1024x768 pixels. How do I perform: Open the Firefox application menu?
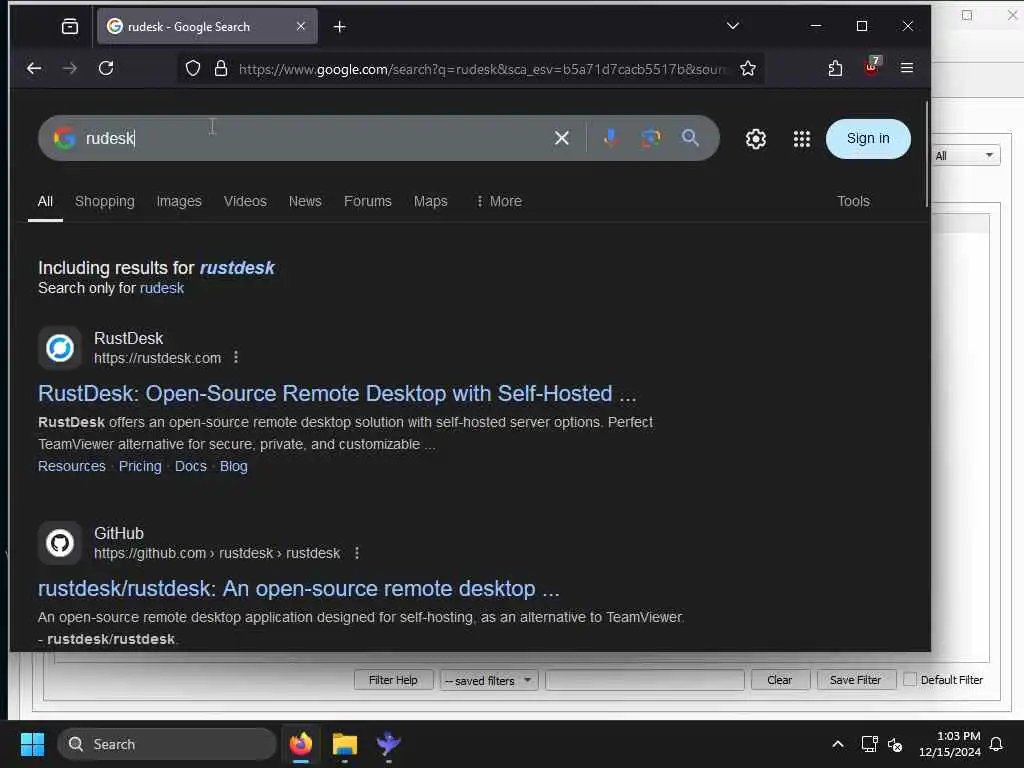906,68
